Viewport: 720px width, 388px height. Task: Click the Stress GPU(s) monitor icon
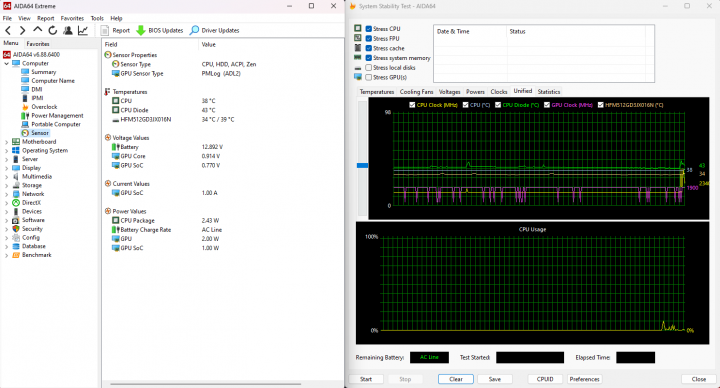click(x=358, y=77)
